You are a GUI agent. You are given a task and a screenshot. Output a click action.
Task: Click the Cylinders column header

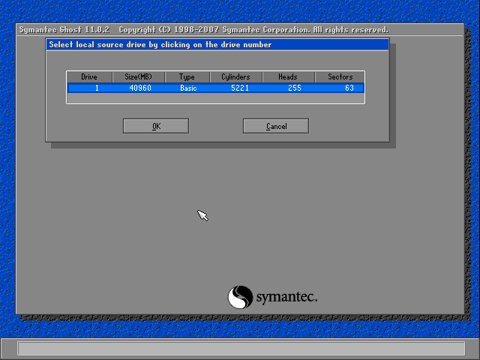pos(236,77)
